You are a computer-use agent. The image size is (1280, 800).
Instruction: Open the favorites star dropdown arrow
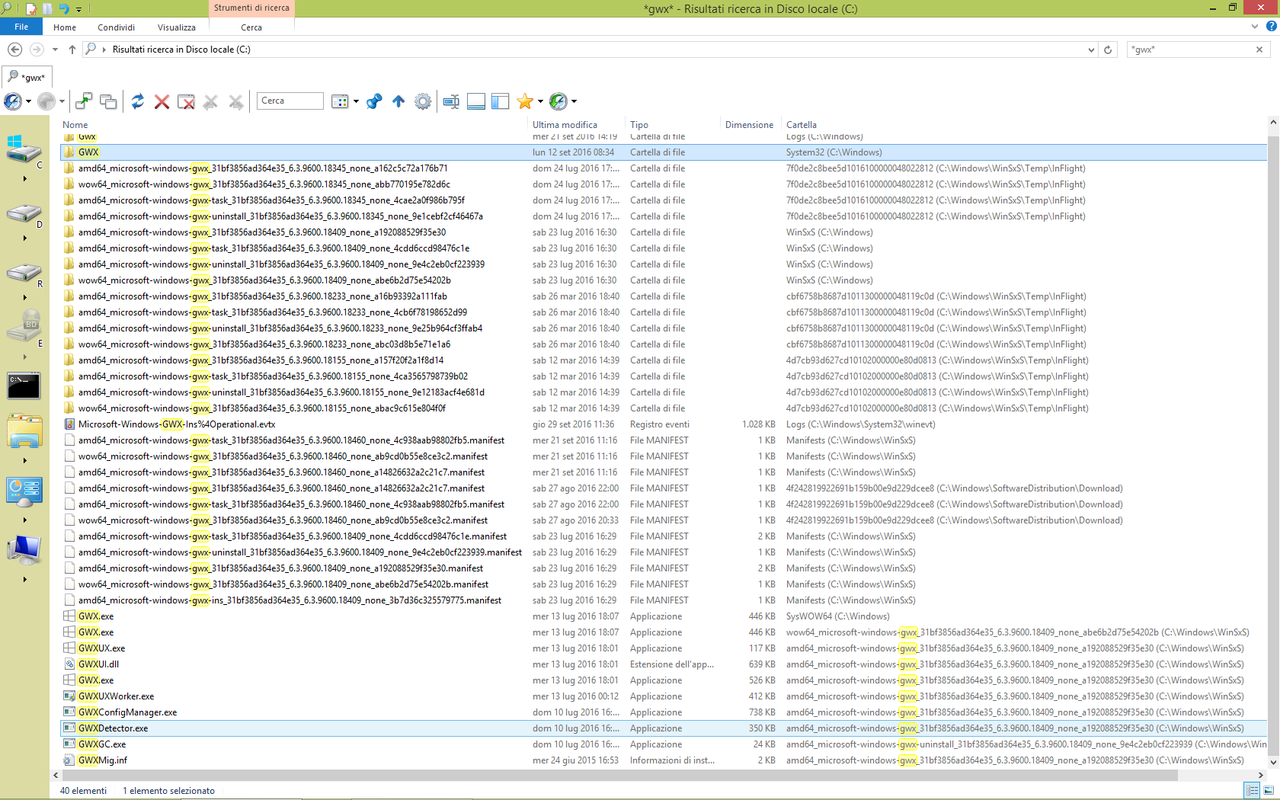click(540, 102)
